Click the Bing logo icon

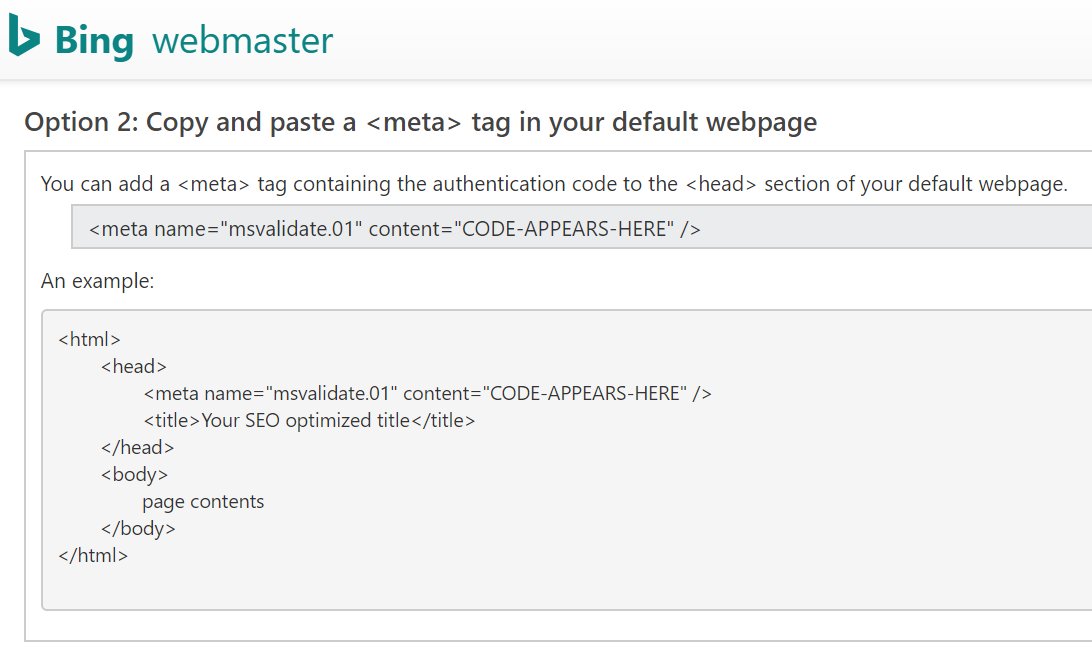point(24,38)
